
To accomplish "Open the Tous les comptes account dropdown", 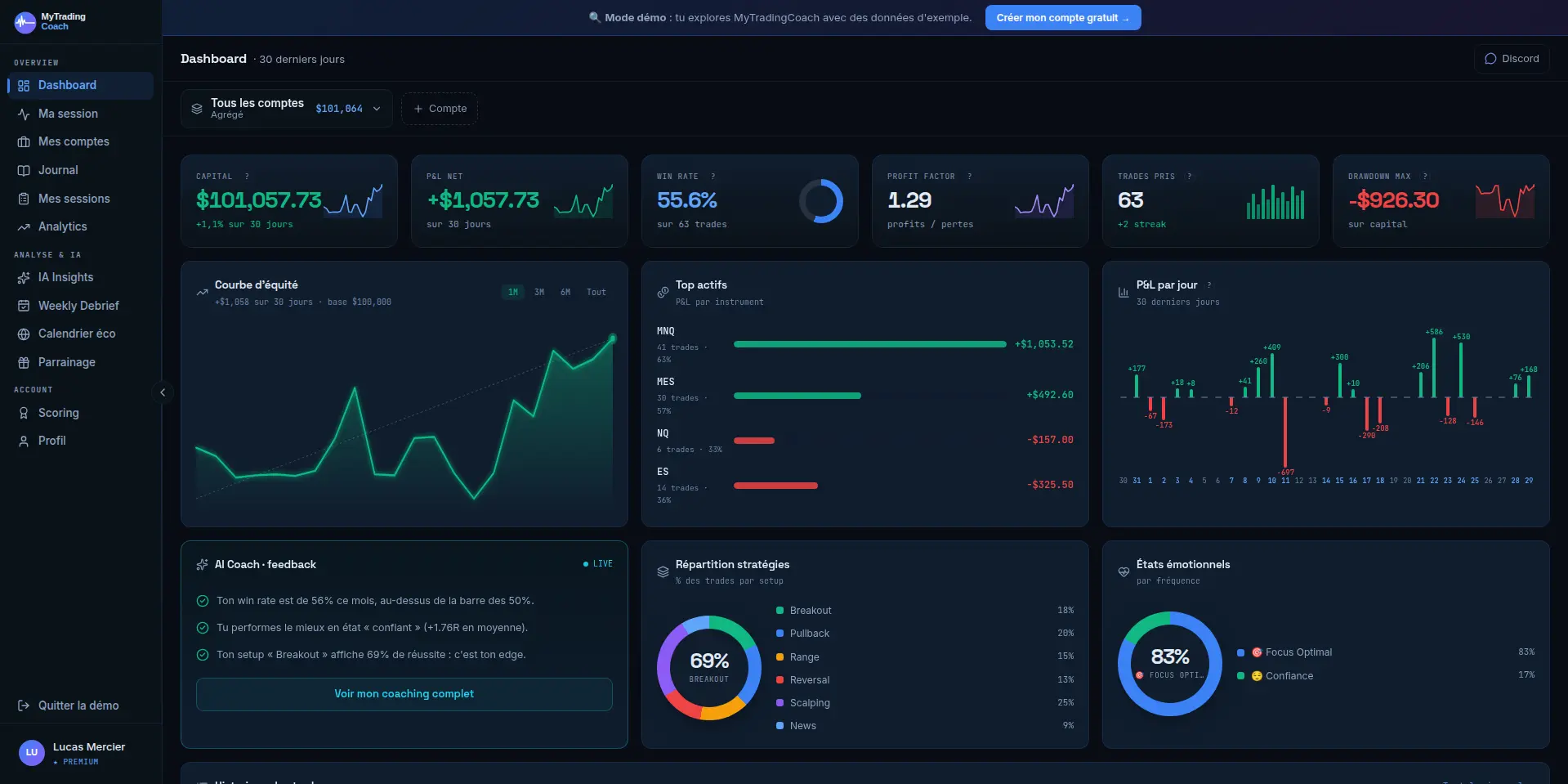I will click(287, 109).
